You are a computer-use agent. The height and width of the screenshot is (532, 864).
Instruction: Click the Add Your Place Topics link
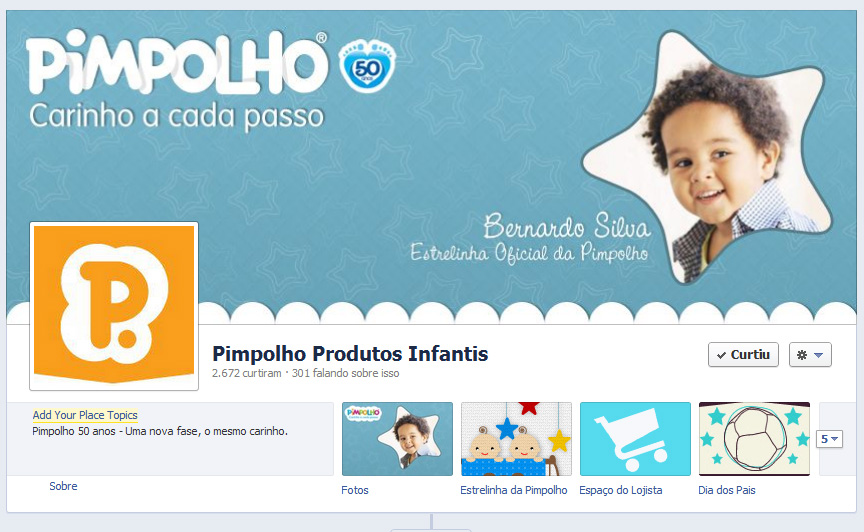click(x=85, y=415)
